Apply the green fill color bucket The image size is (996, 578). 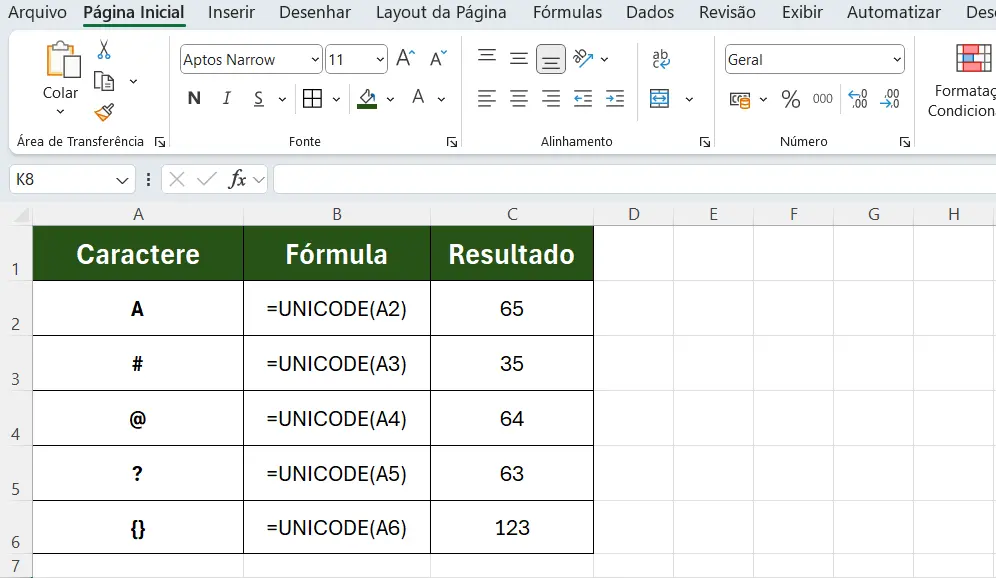[x=367, y=98]
